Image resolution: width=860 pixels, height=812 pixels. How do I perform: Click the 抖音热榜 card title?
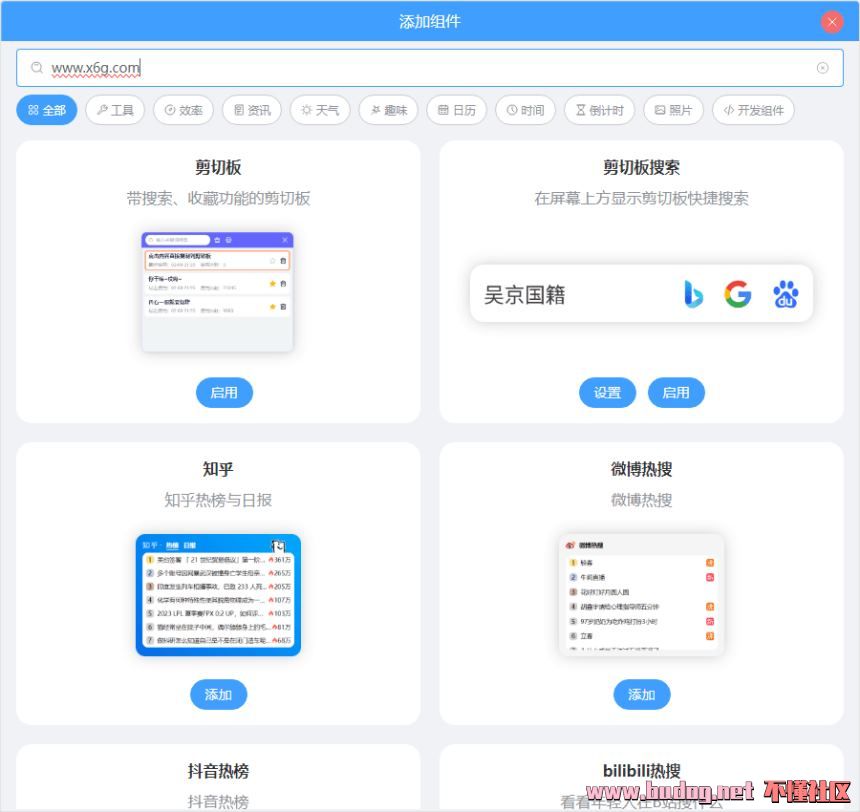(x=218, y=771)
